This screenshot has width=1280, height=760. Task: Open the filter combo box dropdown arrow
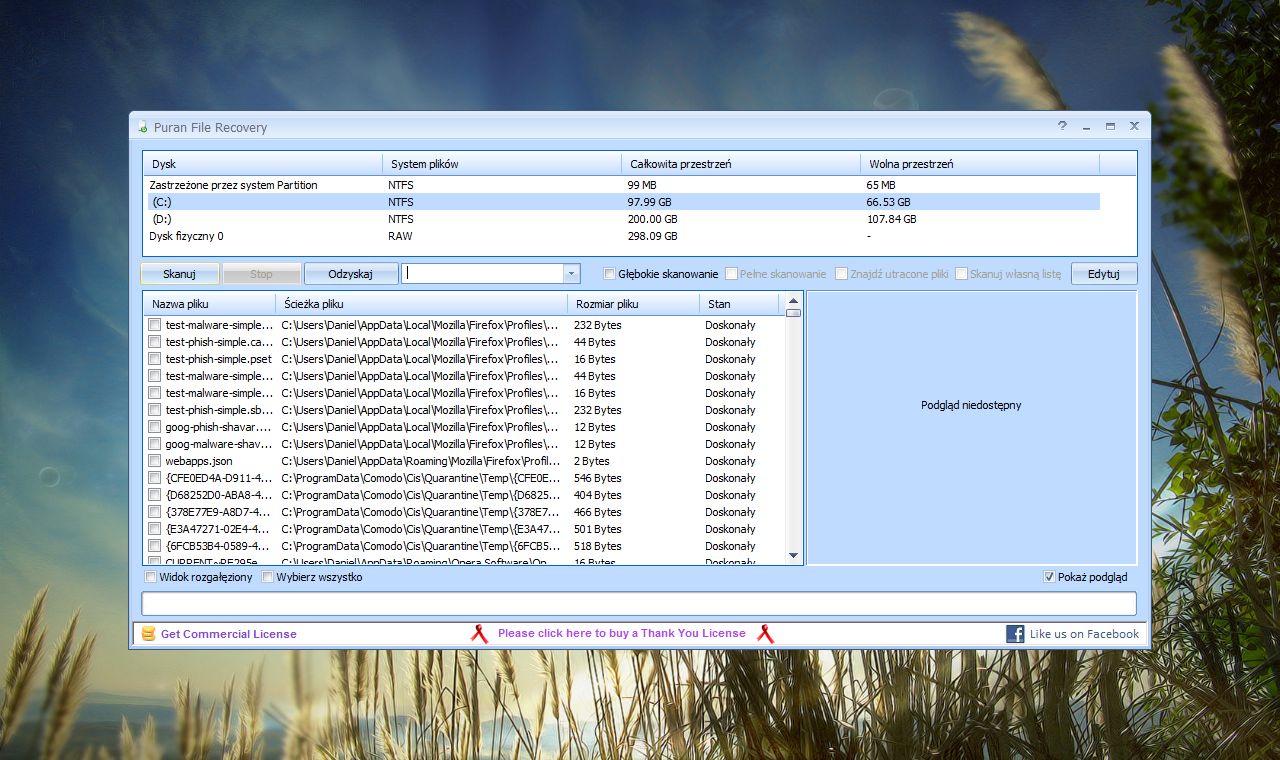click(571, 273)
